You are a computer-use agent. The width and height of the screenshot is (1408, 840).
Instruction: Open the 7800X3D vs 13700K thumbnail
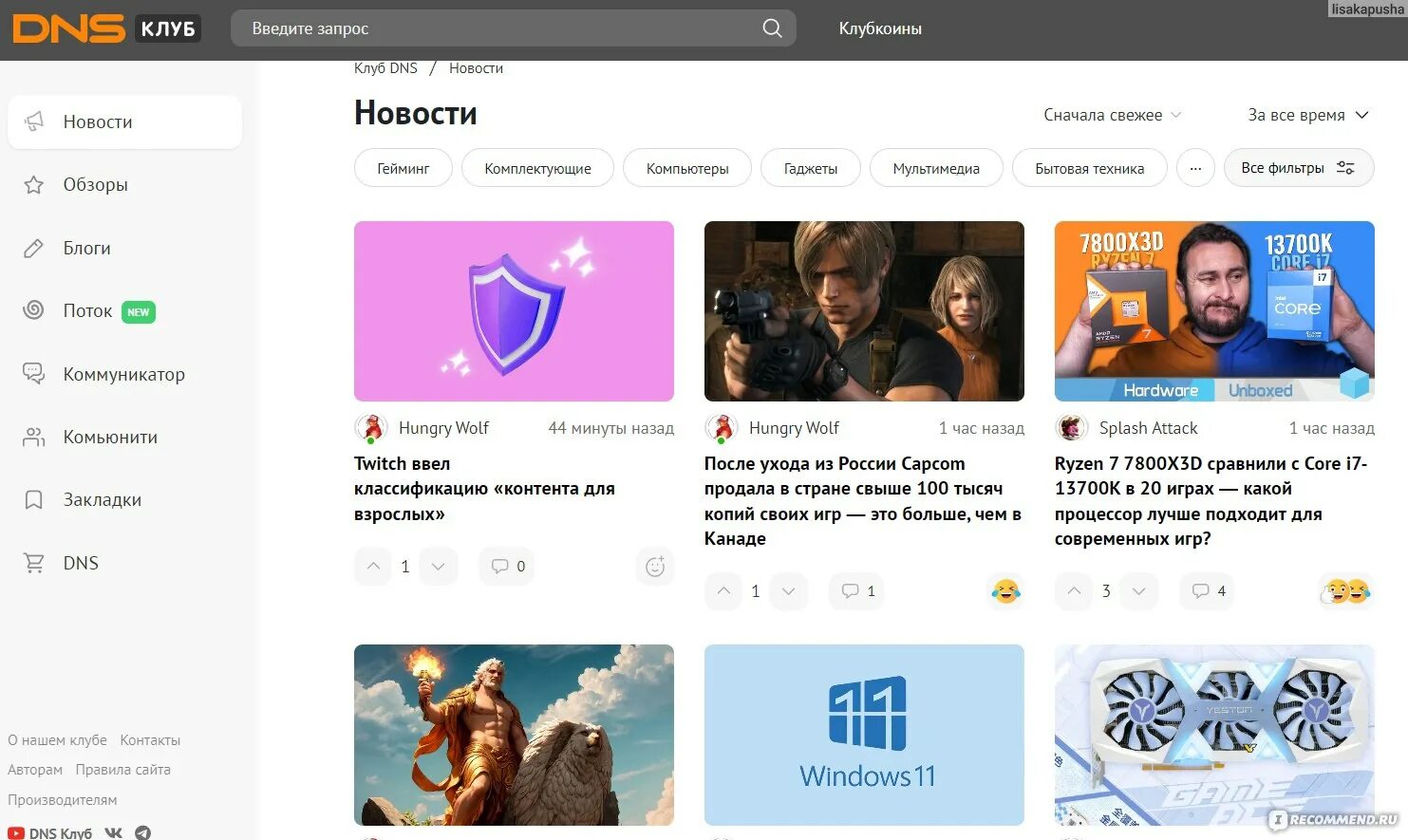pyautogui.click(x=1214, y=311)
